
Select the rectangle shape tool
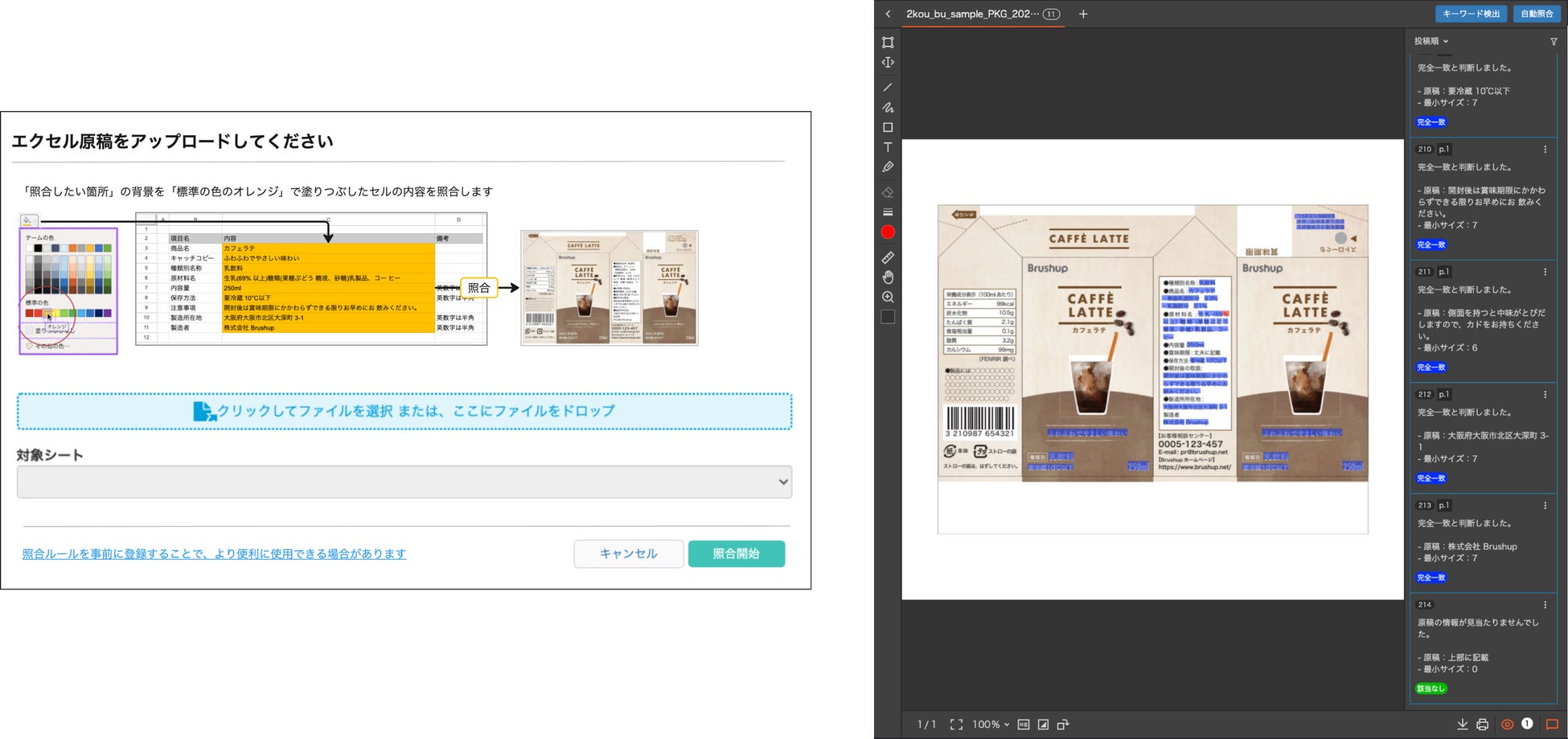pyautogui.click(x=888, y=127)
